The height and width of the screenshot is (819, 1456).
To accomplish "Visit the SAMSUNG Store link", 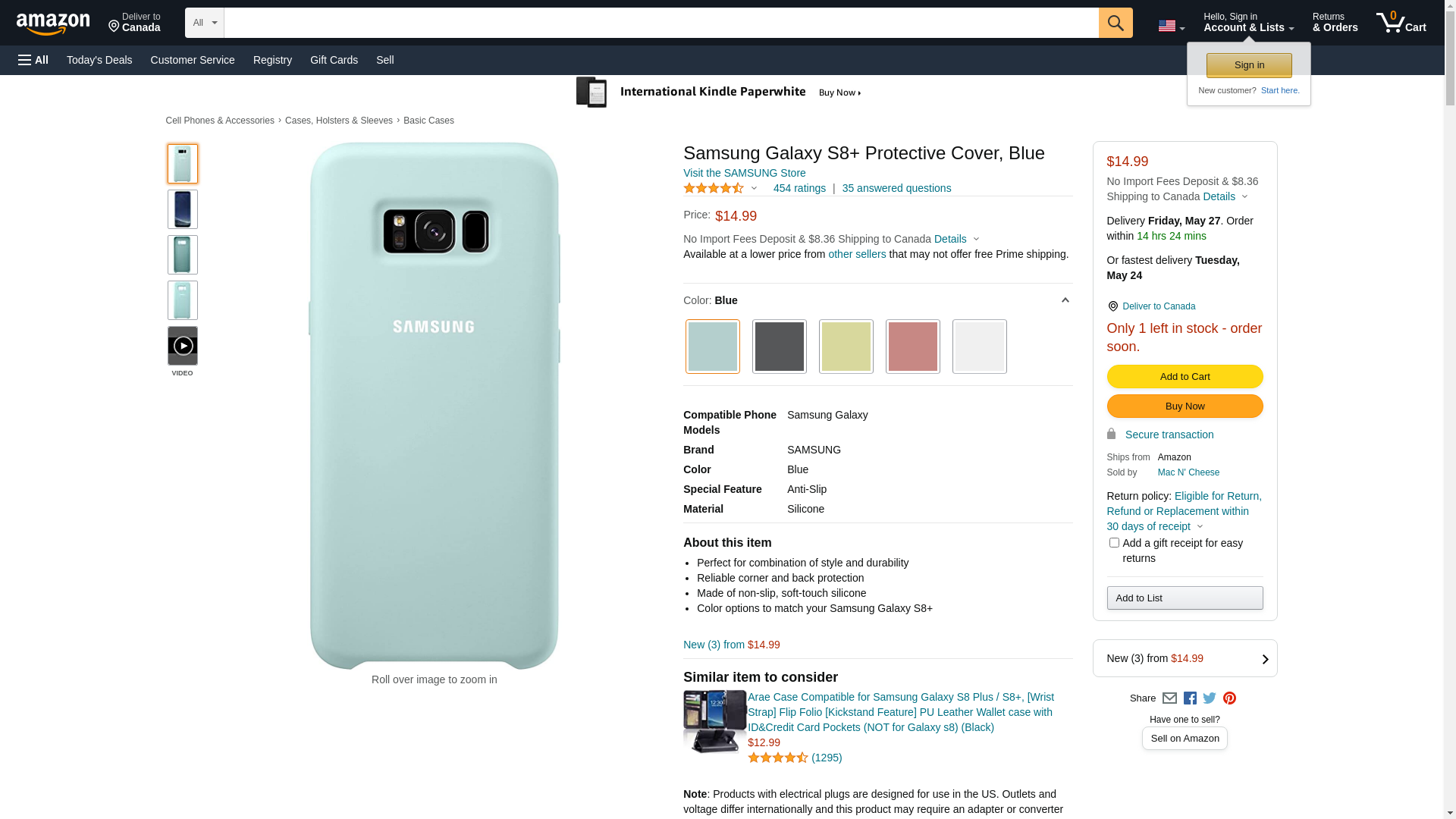I will (x=744, y=173).
